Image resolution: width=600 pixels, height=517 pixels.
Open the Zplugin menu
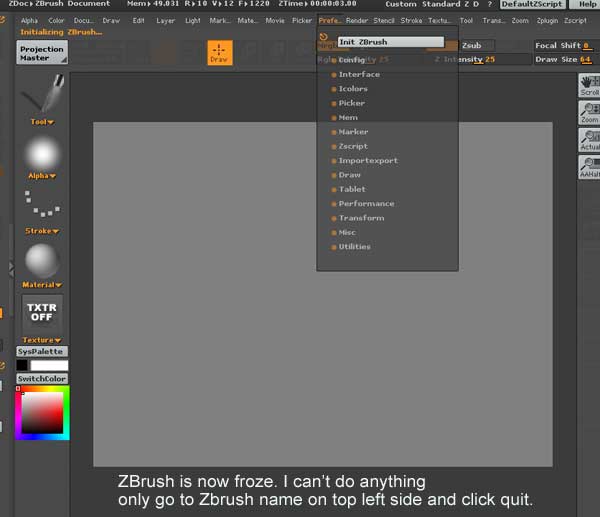tap(547, 21)
